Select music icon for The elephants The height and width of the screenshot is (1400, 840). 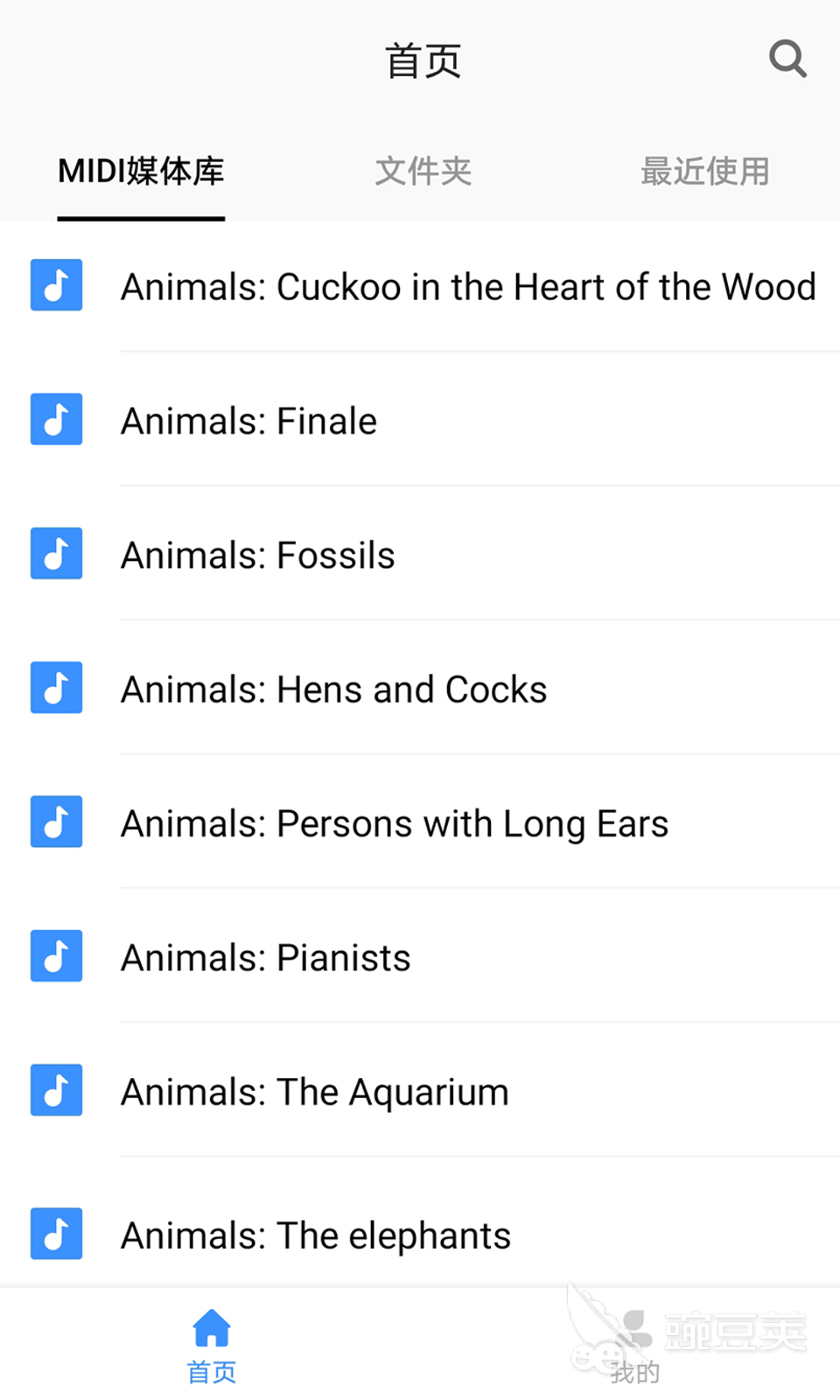[x=57, y=1234]
